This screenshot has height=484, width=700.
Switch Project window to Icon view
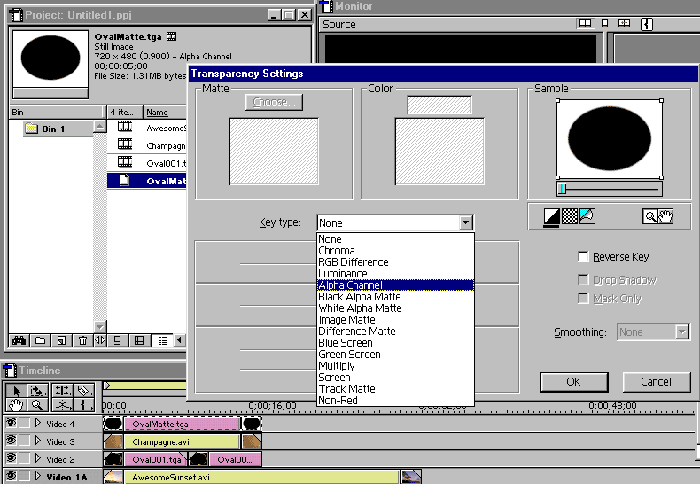117,341
